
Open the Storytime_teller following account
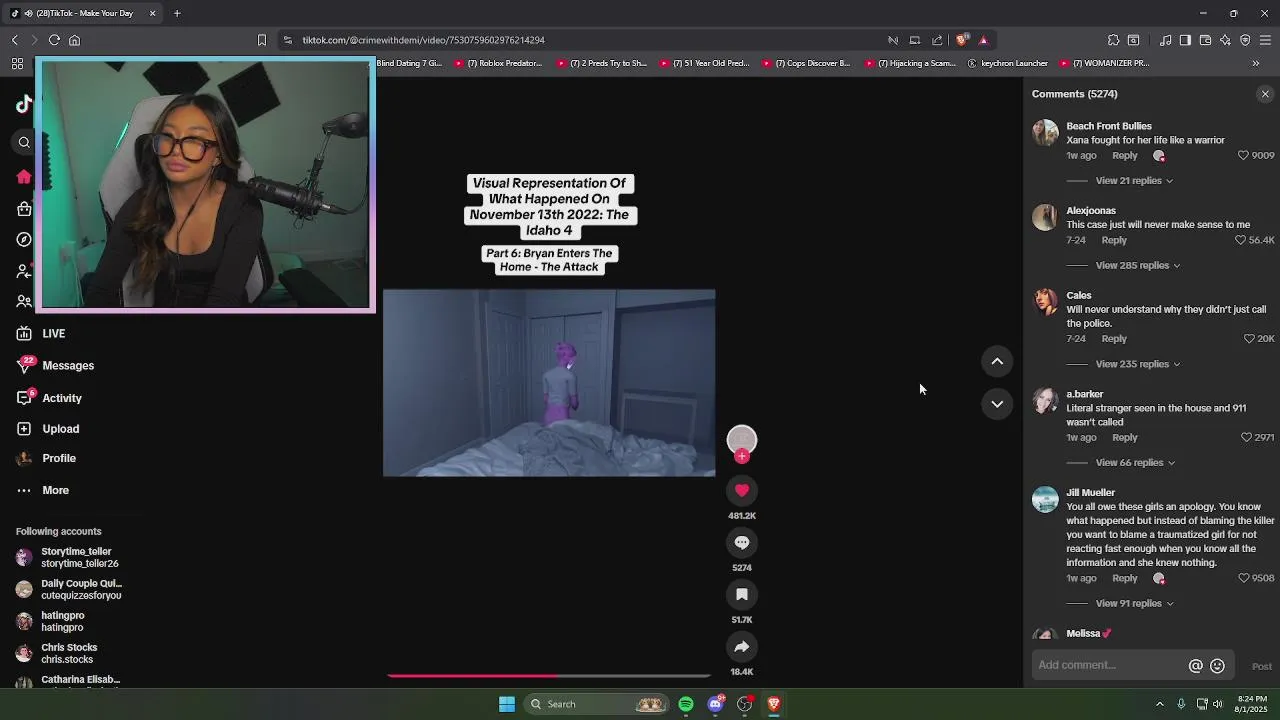(x=67, y=557)
